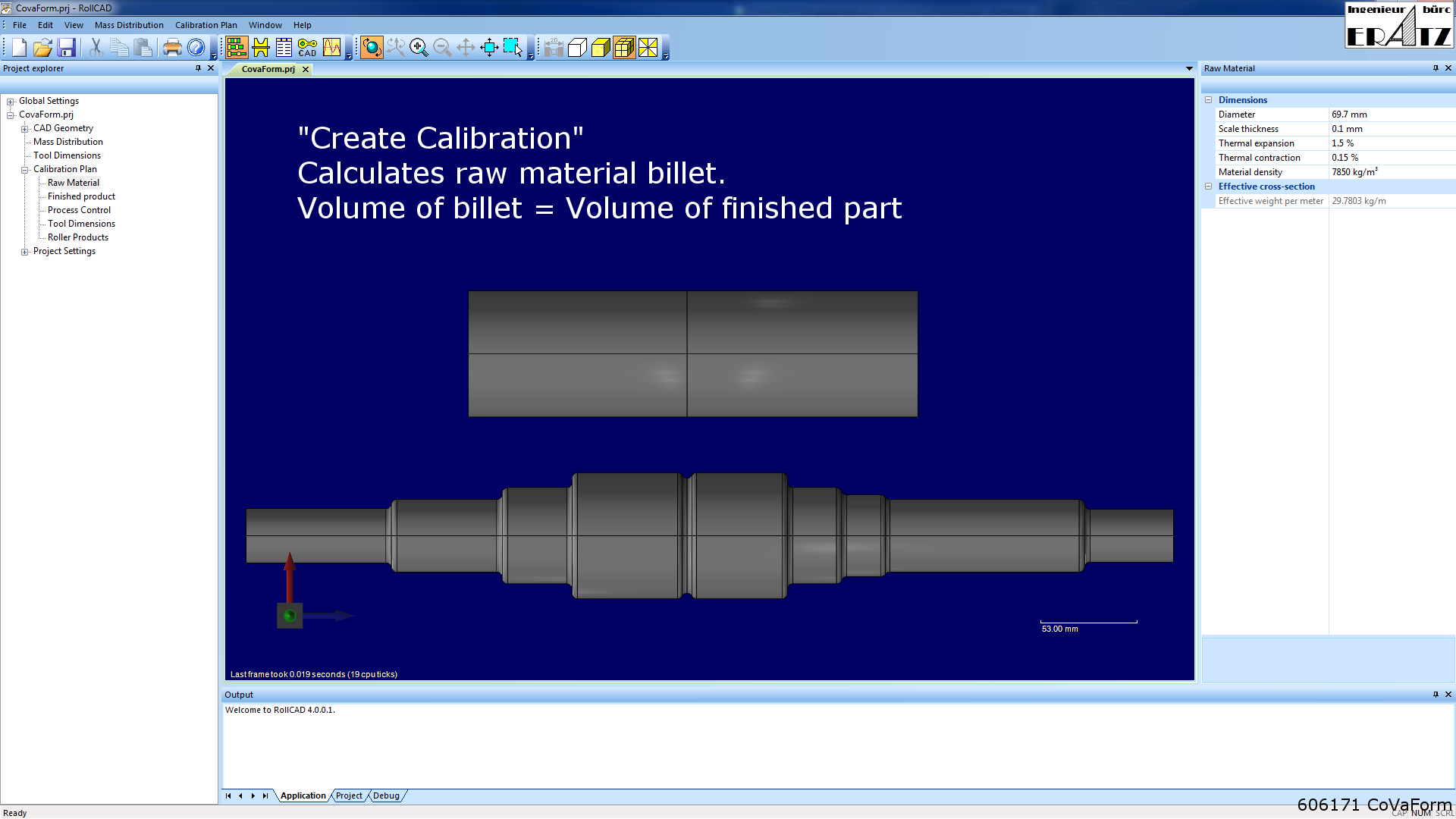Switch to white wireframe cube display
1456x819 pixels.
(577, 48)
